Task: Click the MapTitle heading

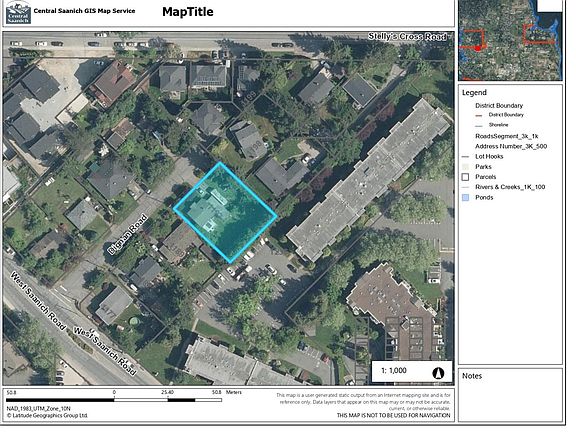Action: (188, 12)
